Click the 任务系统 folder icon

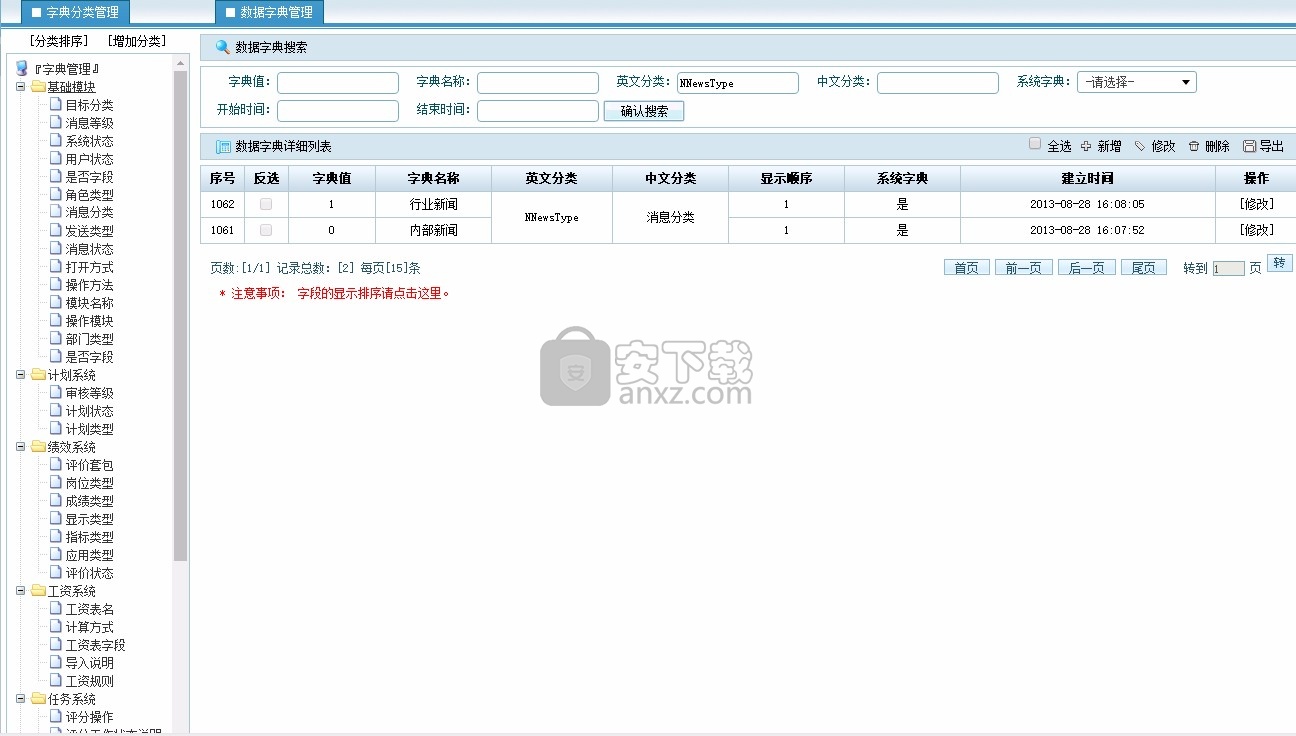(x=39, y=699)
